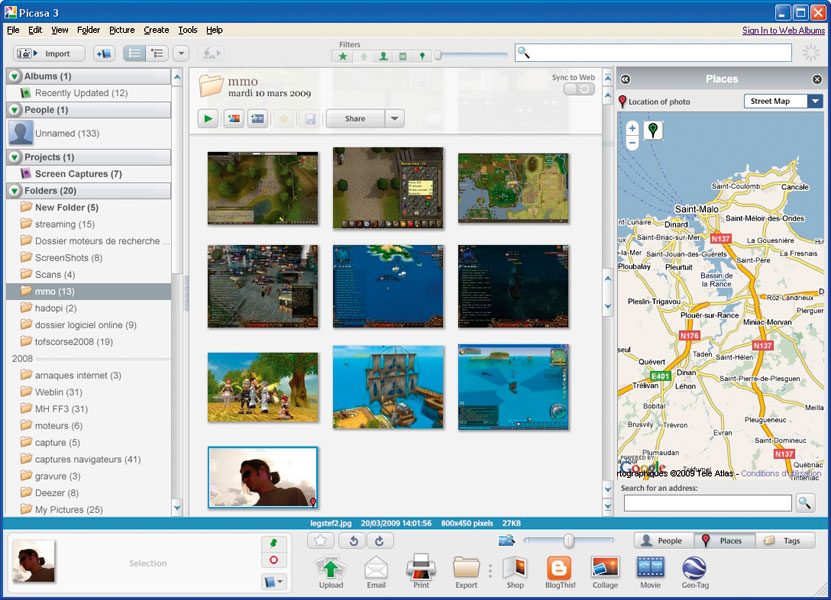Click the Import button
Screen dimensions: 831x600
pos(49,54)
